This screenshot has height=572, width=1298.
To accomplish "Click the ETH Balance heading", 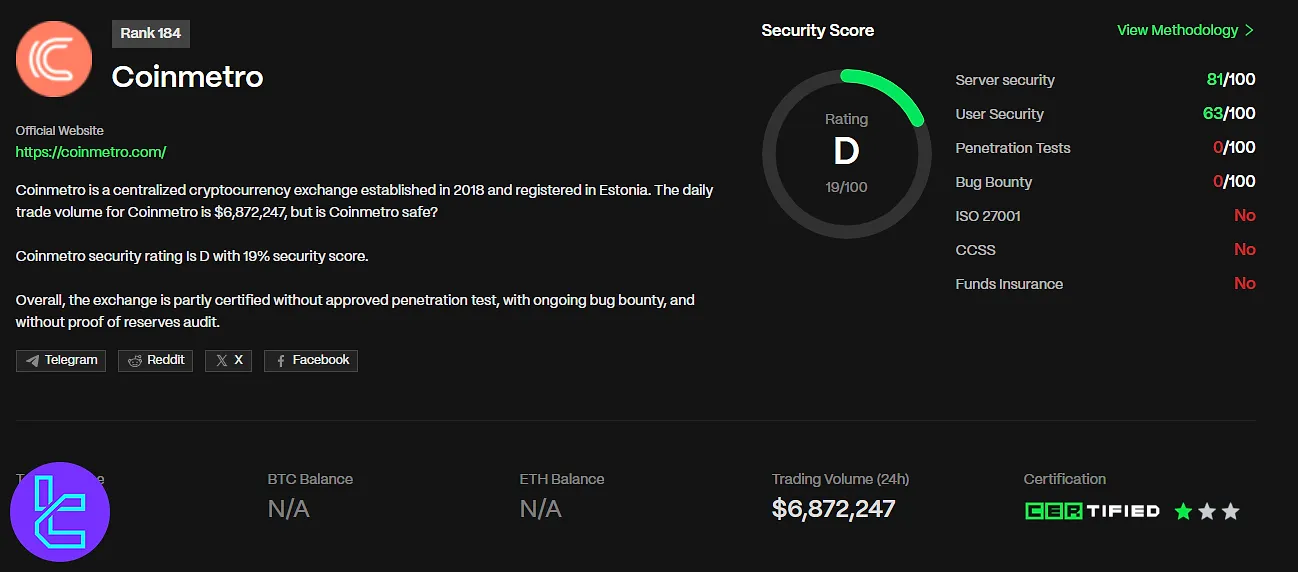I will [x=562, y=479].
